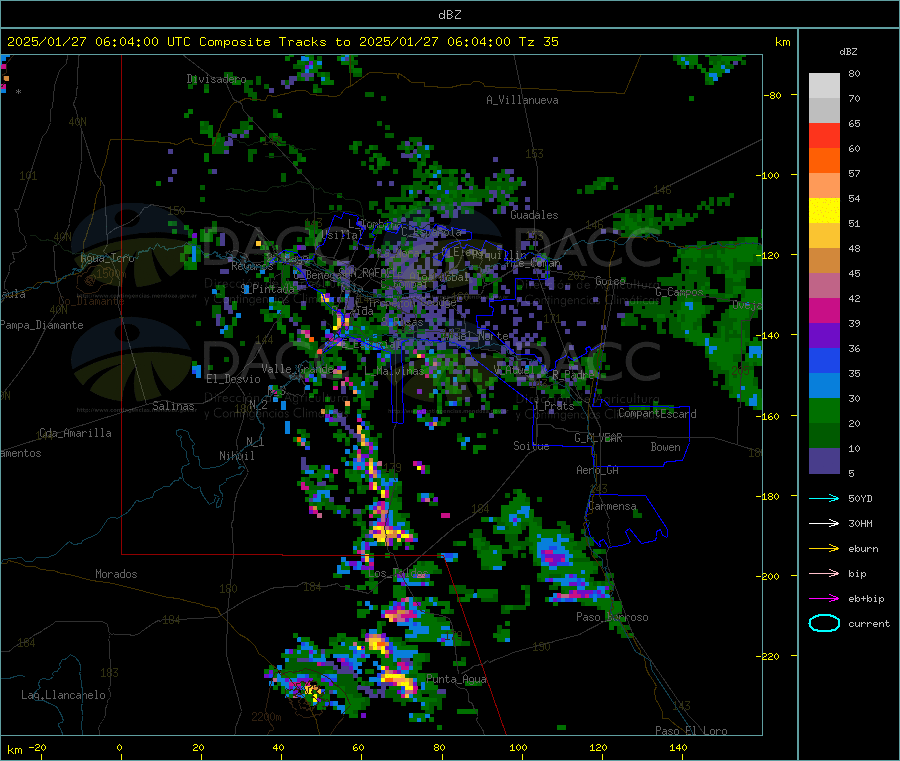The height and width of the screenshot is (761, 900).
Task: Click the 'Soitue' map label
Action: [531, 446]
